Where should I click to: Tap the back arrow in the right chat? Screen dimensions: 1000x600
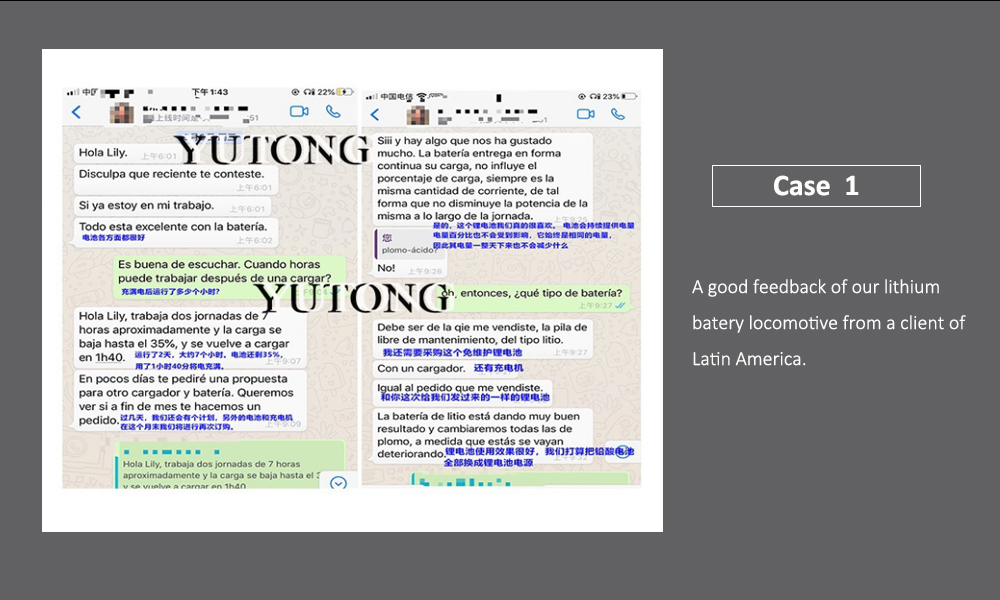coord(375,115)
